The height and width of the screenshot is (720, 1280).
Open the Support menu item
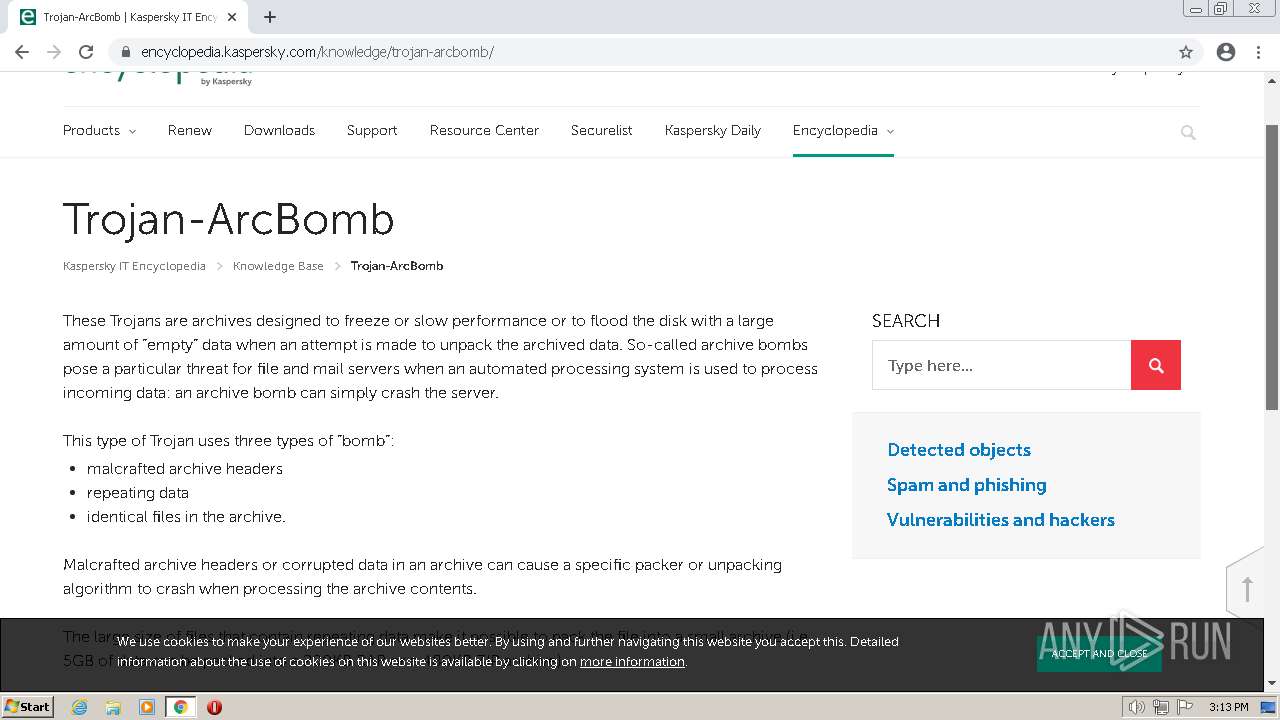click(x=372, y=130)
